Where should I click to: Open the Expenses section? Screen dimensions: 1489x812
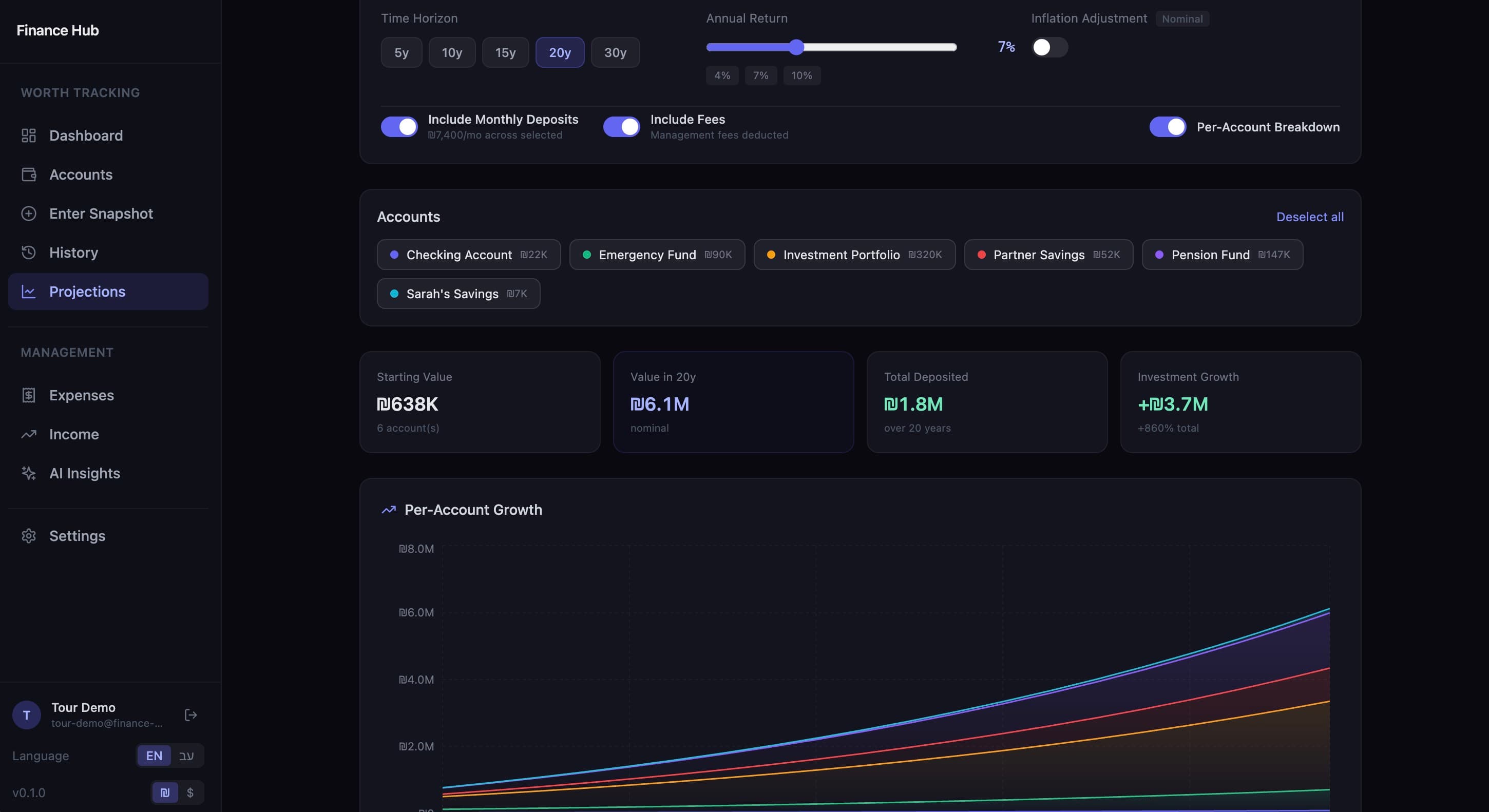[x=108, y=395]
